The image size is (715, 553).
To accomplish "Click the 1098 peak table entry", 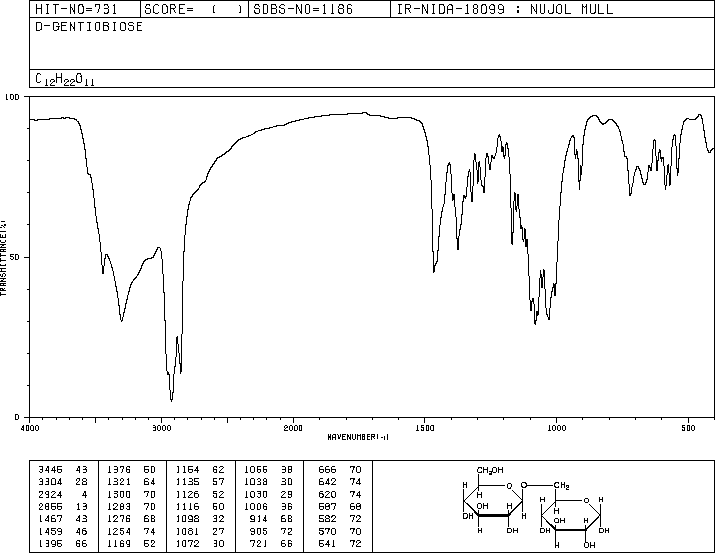I will point(200,519).
